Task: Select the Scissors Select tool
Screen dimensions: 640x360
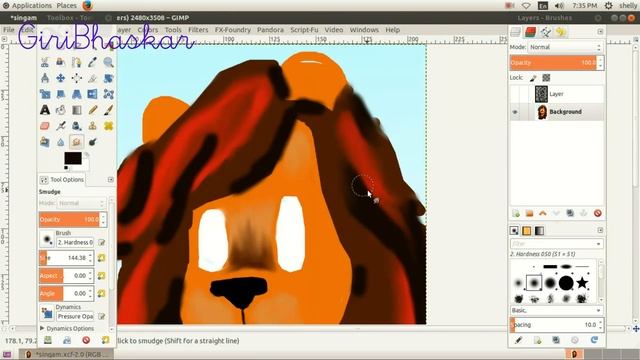Action: [x=45, y=62]
